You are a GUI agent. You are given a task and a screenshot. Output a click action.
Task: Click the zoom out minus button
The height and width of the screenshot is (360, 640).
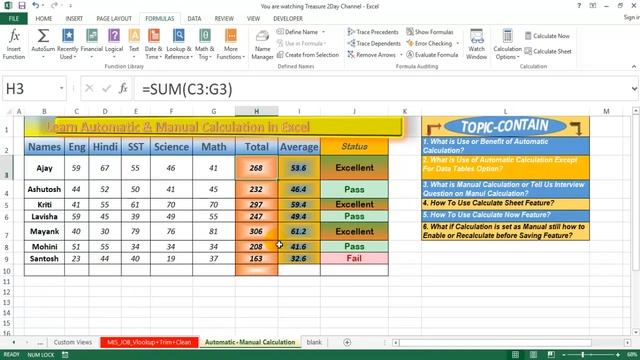pos(564,355)
